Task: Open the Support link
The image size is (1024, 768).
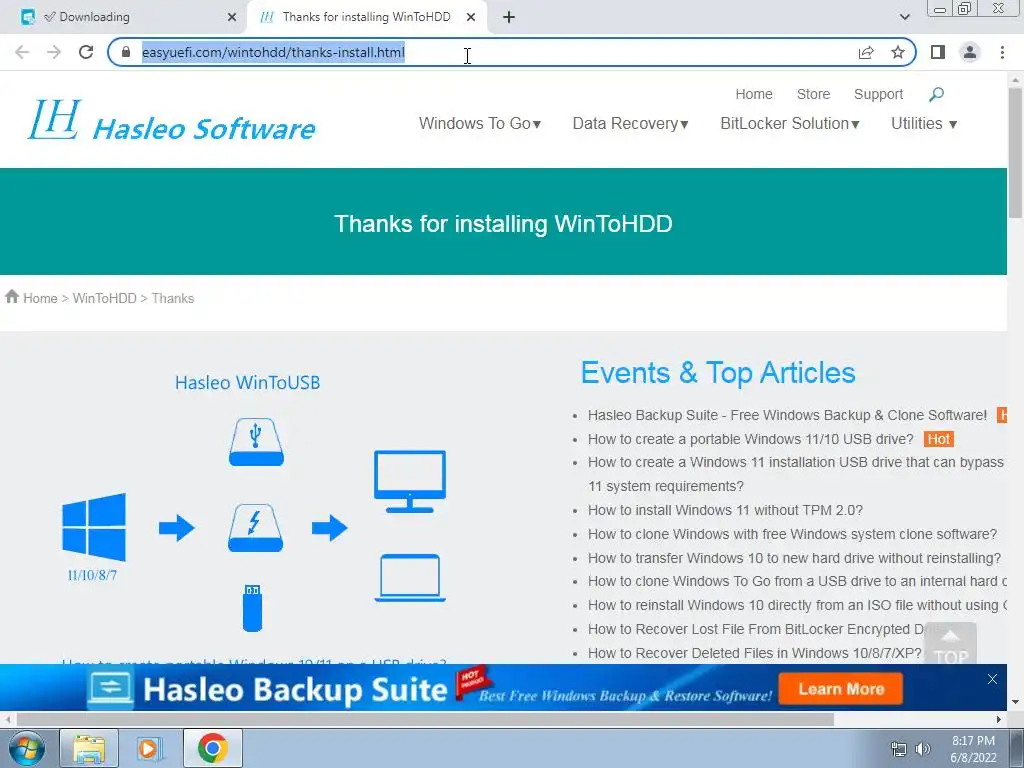Action: click(878, 94)
